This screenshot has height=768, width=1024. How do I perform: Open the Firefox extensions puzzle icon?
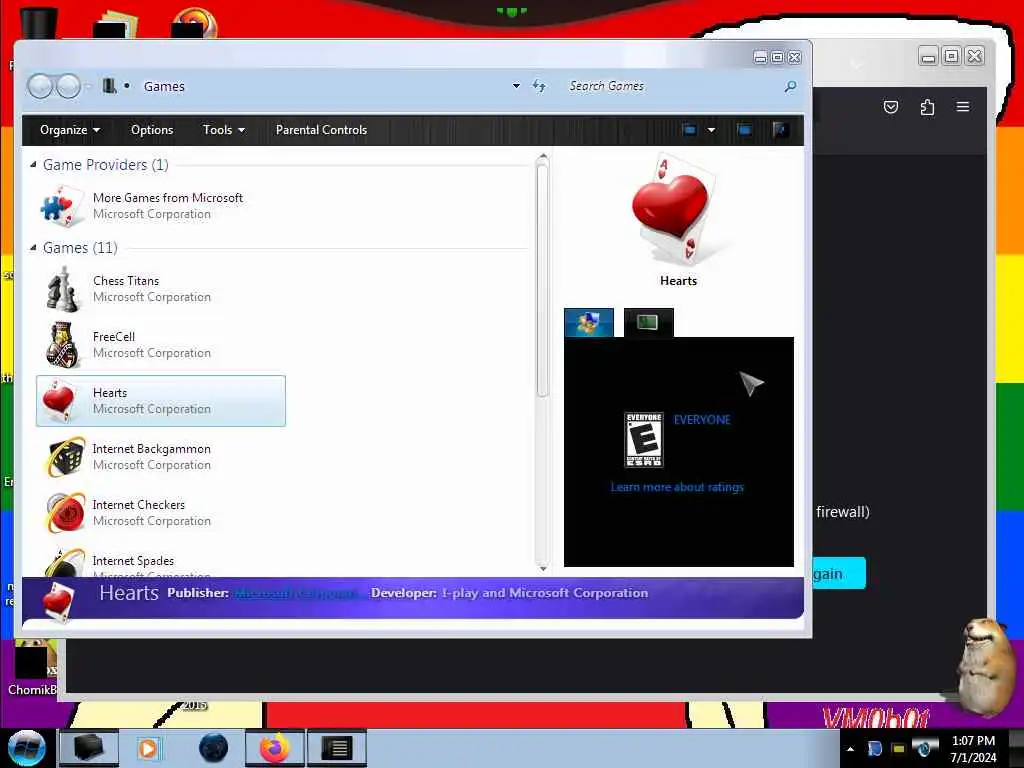[927, 107]
